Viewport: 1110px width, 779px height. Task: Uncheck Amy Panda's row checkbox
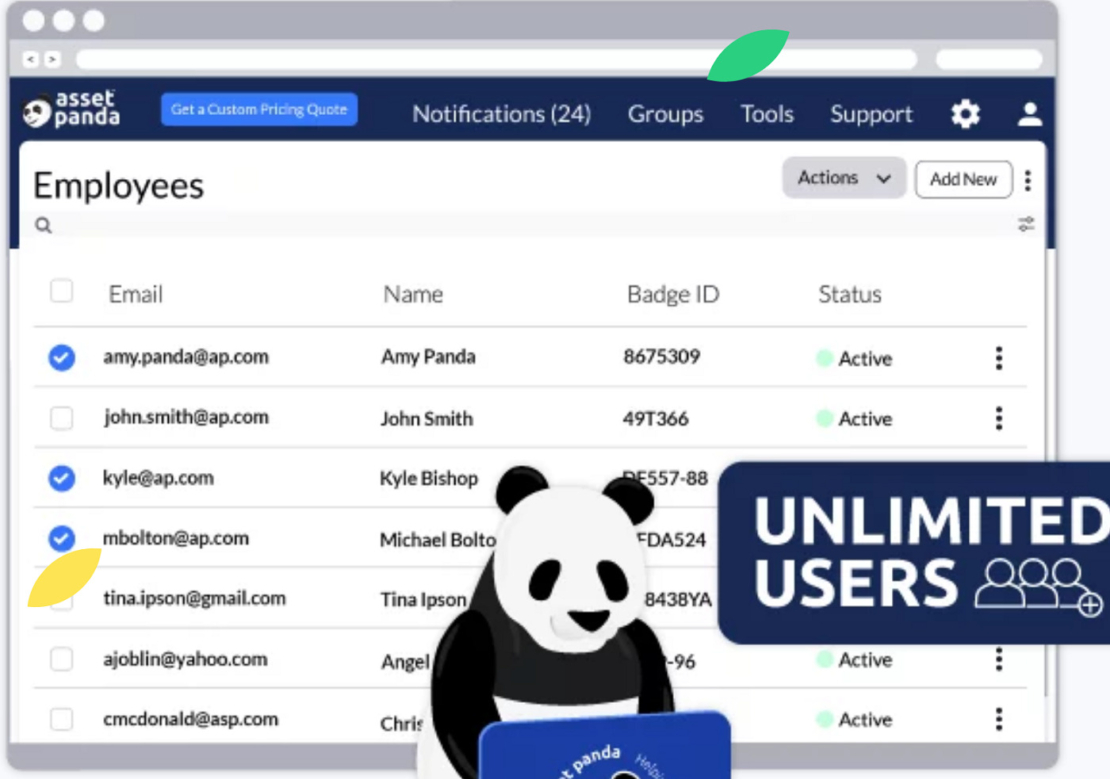click(61, 357)
